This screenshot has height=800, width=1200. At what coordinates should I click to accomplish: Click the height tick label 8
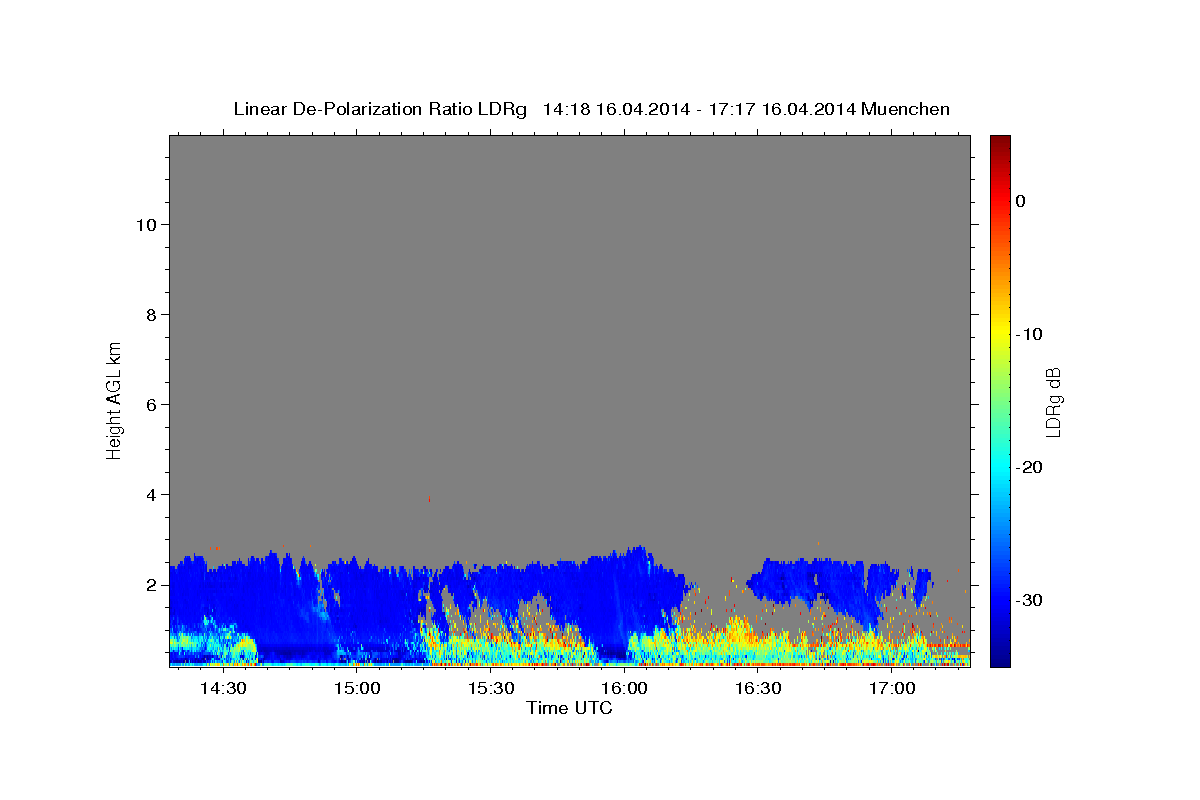149,314
